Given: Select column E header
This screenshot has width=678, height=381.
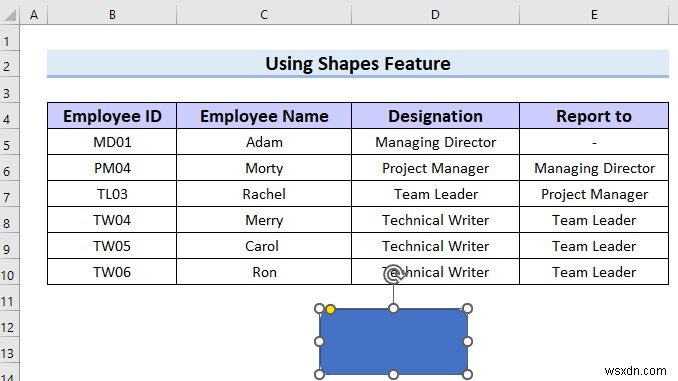Looking at the screenshot, I should point(594,15).
